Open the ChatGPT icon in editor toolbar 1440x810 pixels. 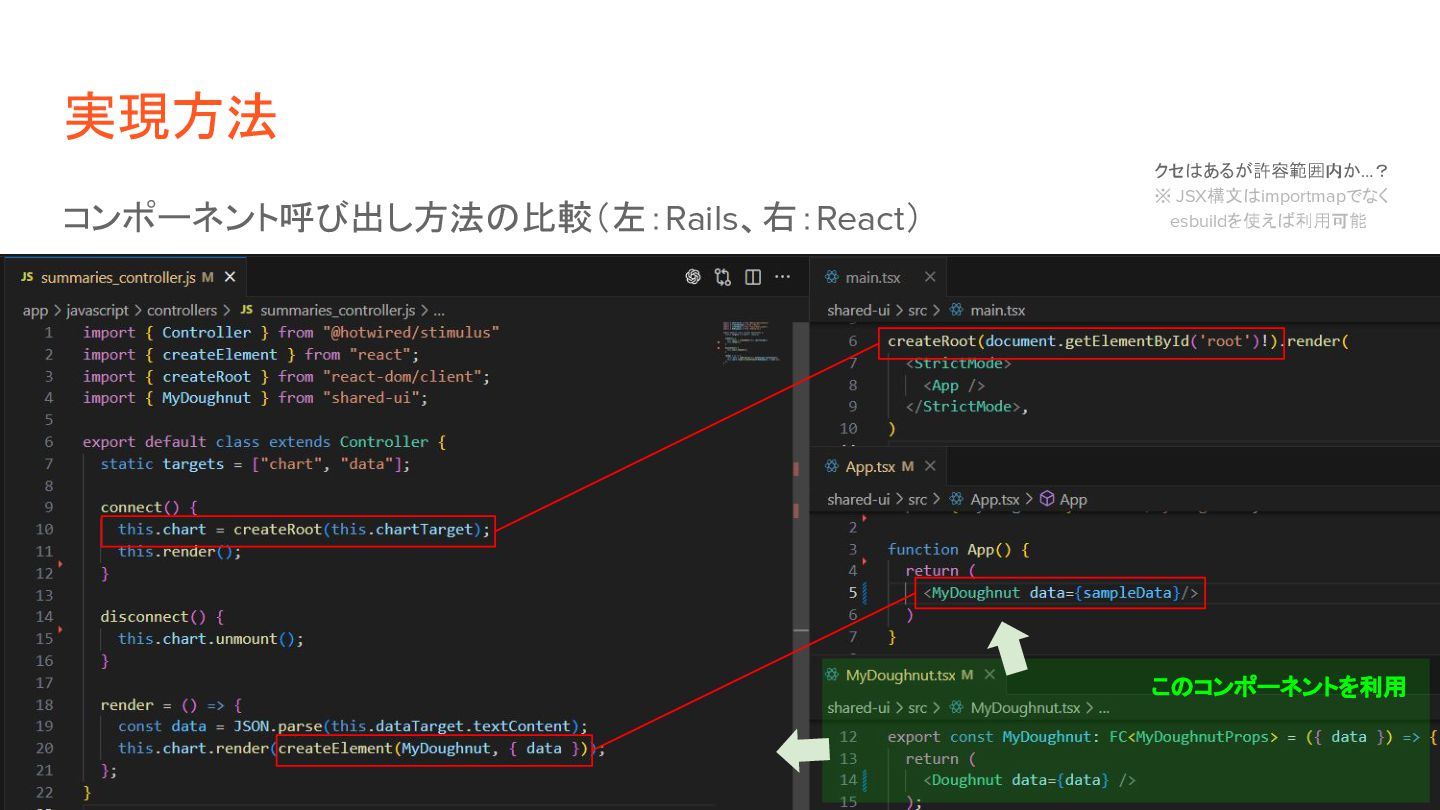(x=693, y=277)
